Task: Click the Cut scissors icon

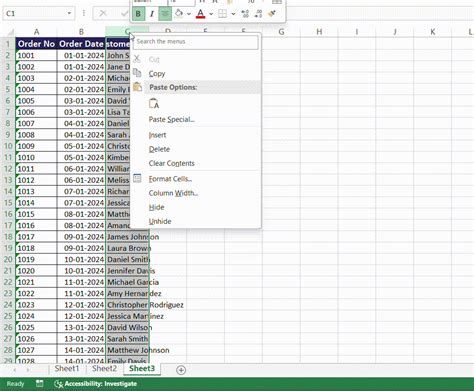Action: pyautogui.click(x=137, y=59)
